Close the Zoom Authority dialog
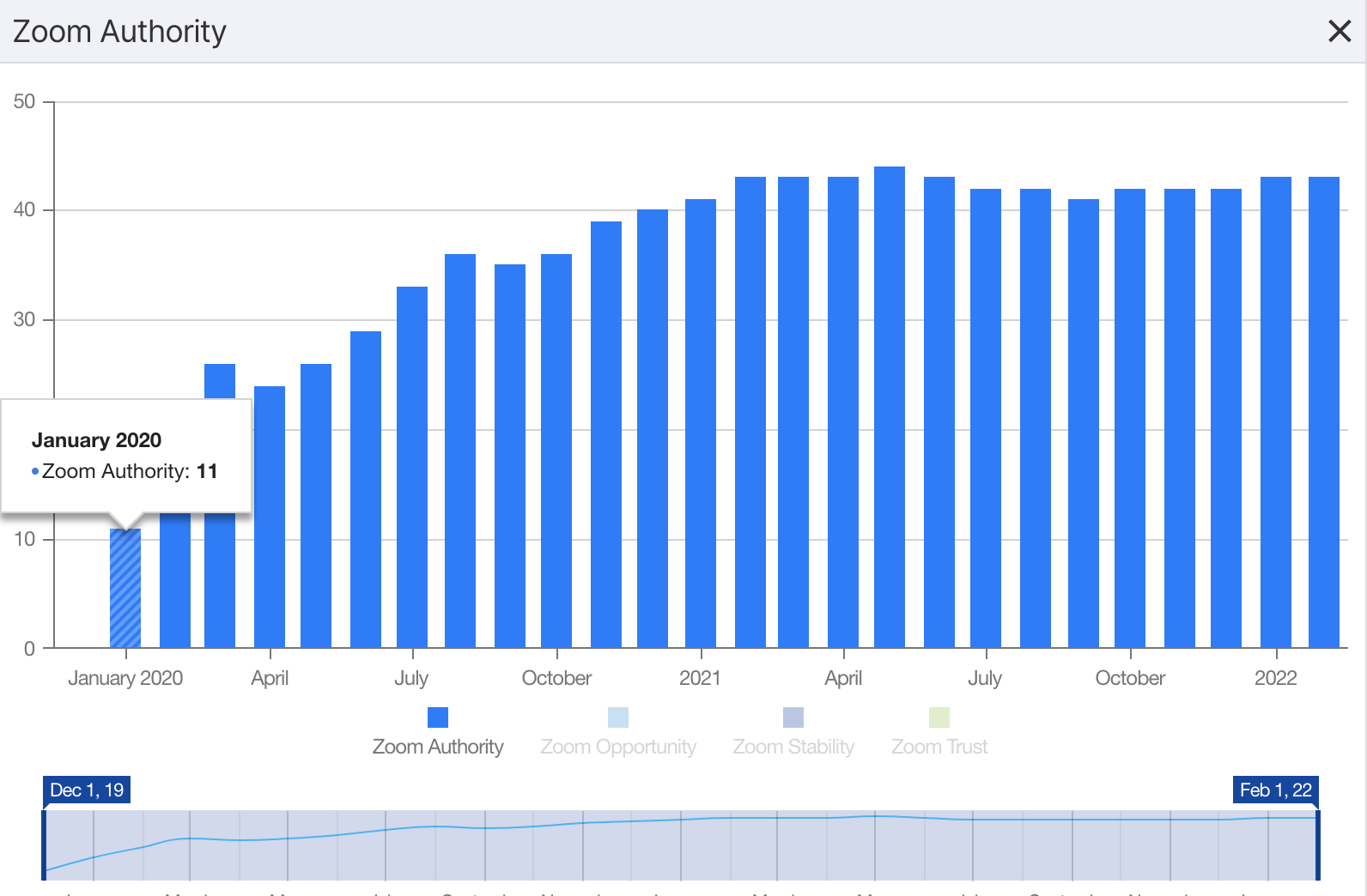Viewport: 1367px width, 896px height. (x=1340, y=31)
